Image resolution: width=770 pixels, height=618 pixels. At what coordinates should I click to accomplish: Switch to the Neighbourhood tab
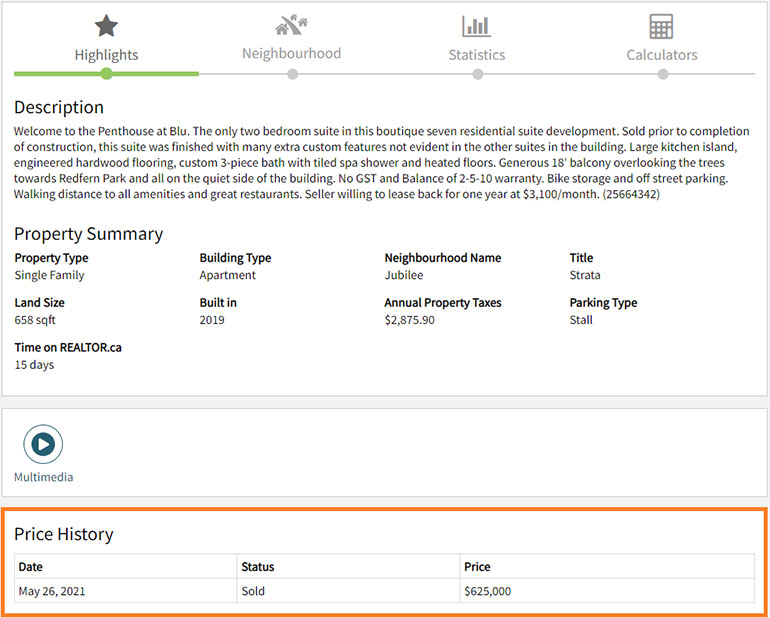[291, 53]
